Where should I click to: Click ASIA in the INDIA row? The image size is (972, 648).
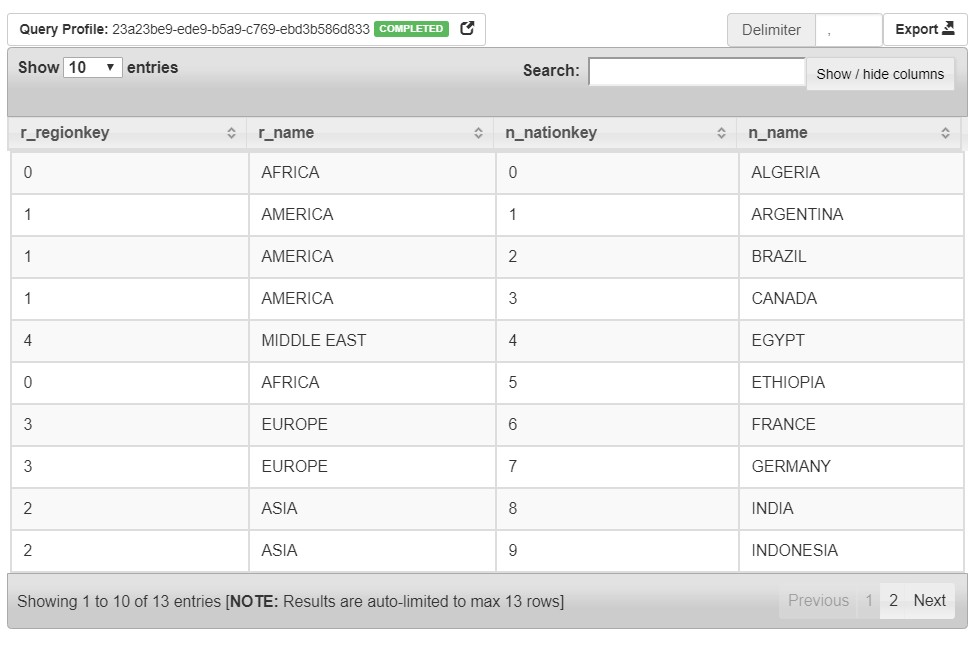372,508
